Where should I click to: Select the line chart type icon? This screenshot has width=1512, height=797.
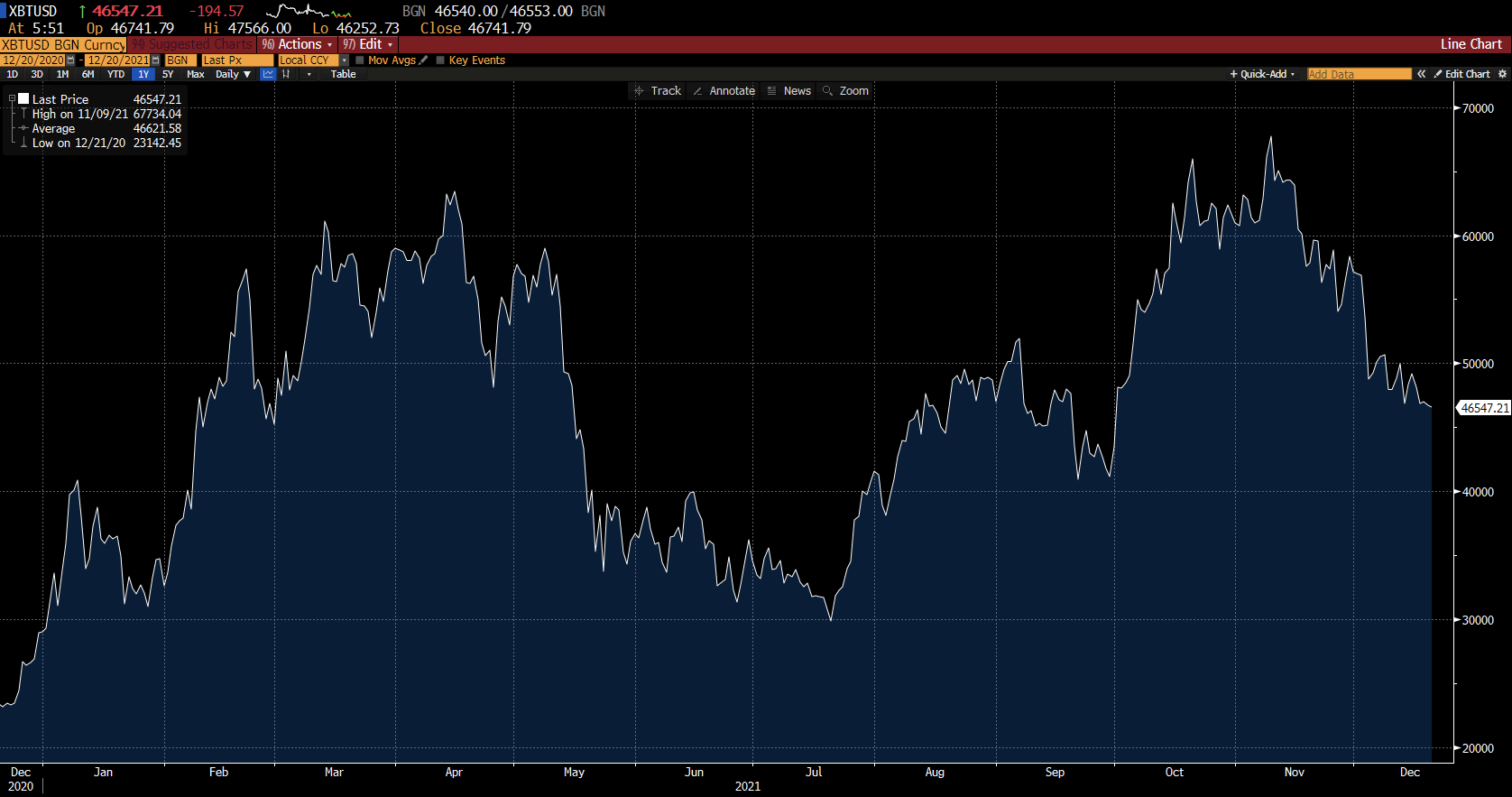[268, 74]
